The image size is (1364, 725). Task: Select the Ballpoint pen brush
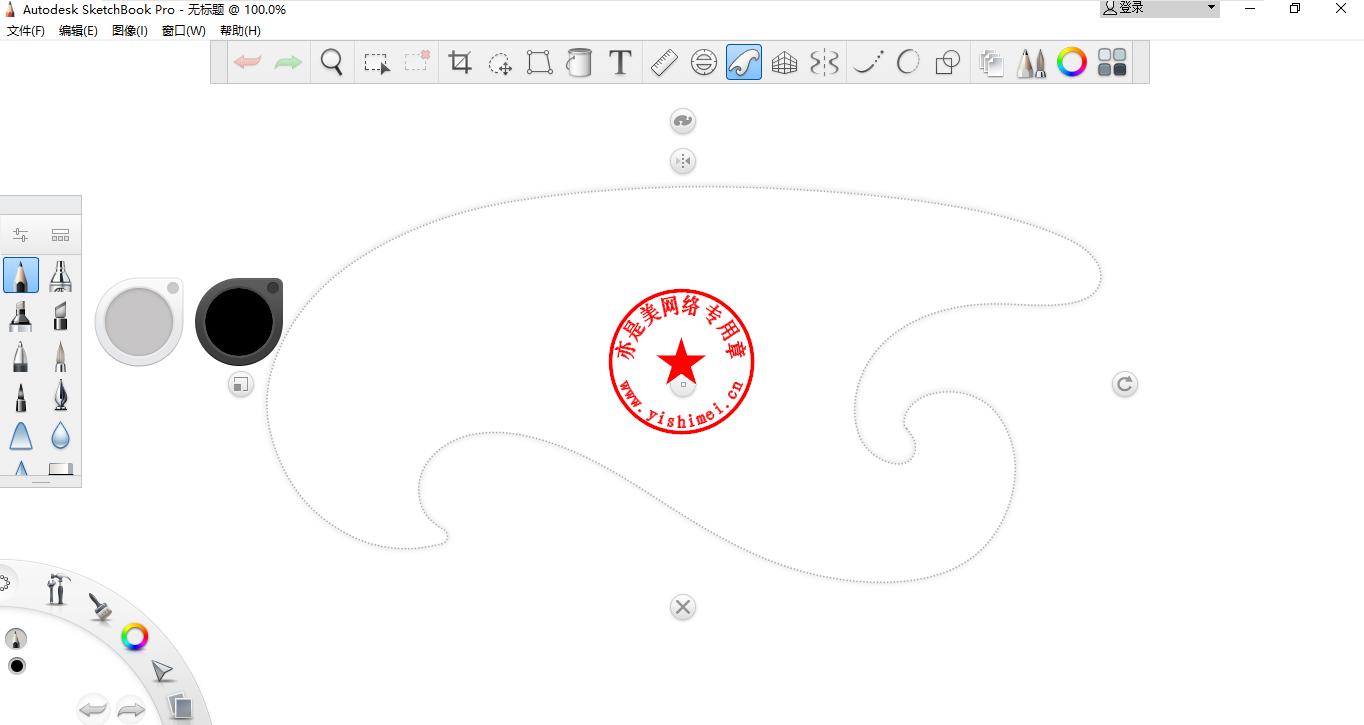point(21,356)
